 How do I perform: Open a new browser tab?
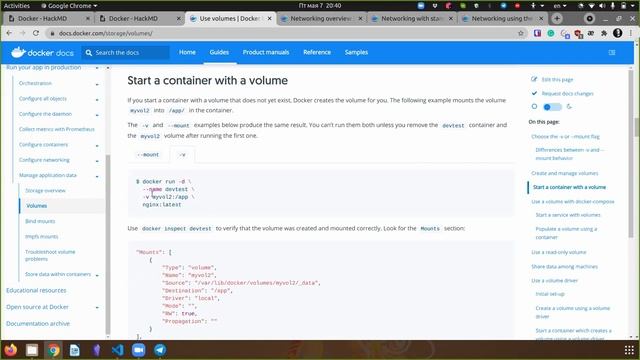557,18
